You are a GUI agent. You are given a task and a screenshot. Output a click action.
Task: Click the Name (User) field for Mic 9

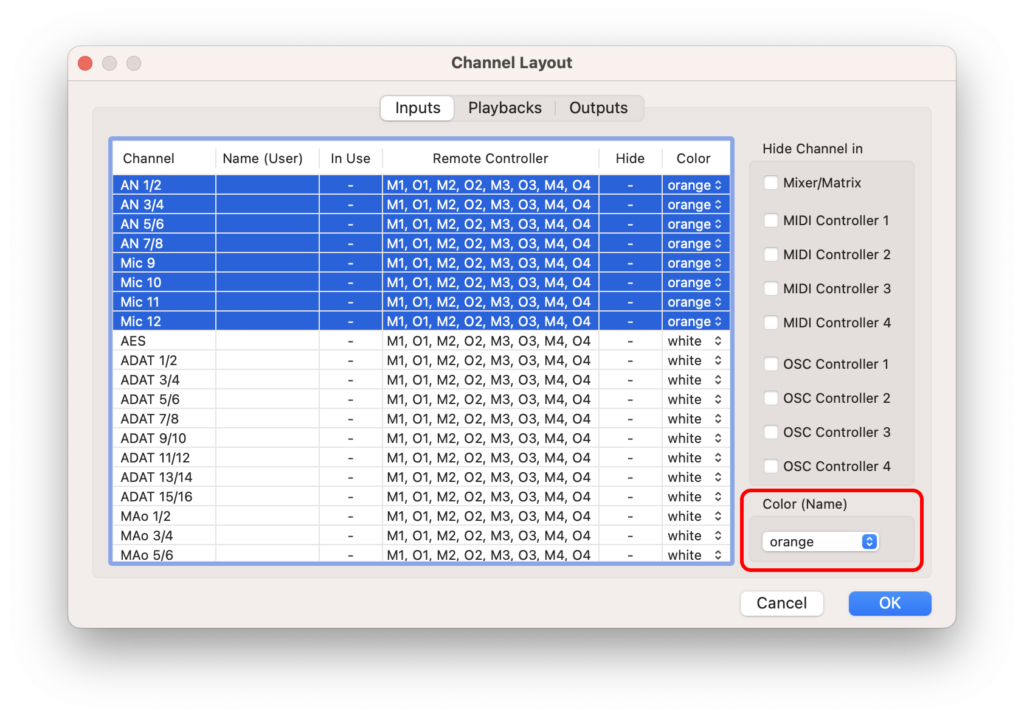267,263
